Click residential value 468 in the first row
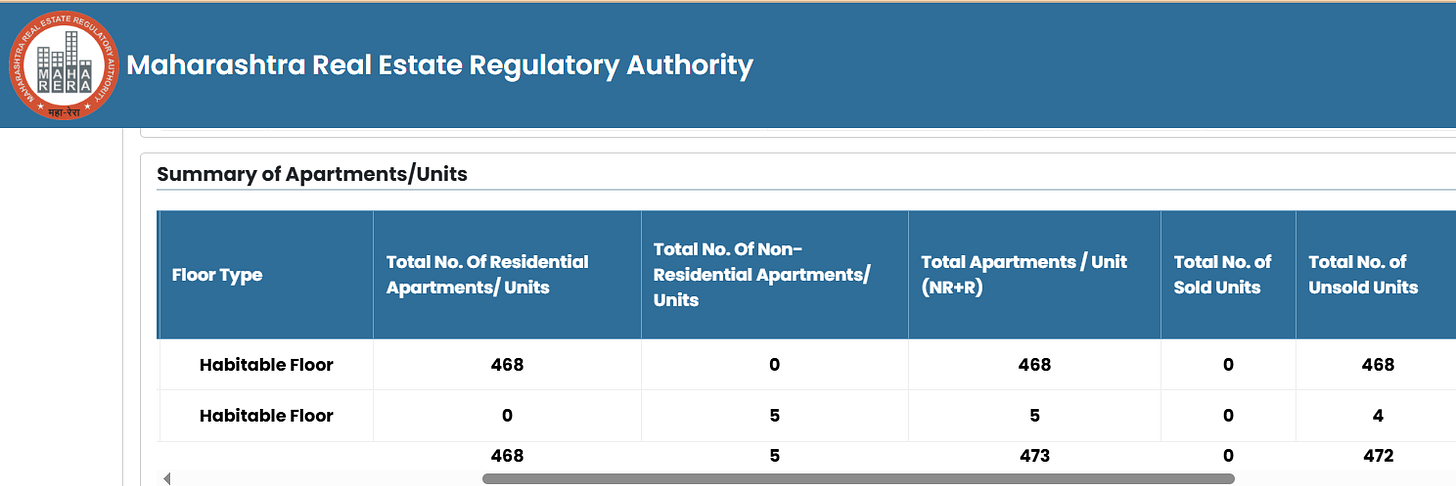This screenshot has height=486, width=1456. pyautogui.click(x=507, y=365)
